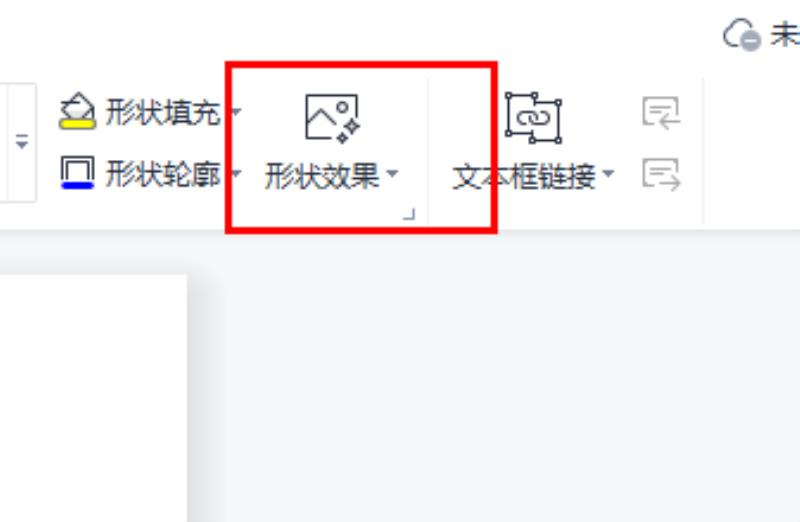This screenshot has height=522, width=800.
Task: Click the 形状效果 picture sparkle icon
Action: 332,118
